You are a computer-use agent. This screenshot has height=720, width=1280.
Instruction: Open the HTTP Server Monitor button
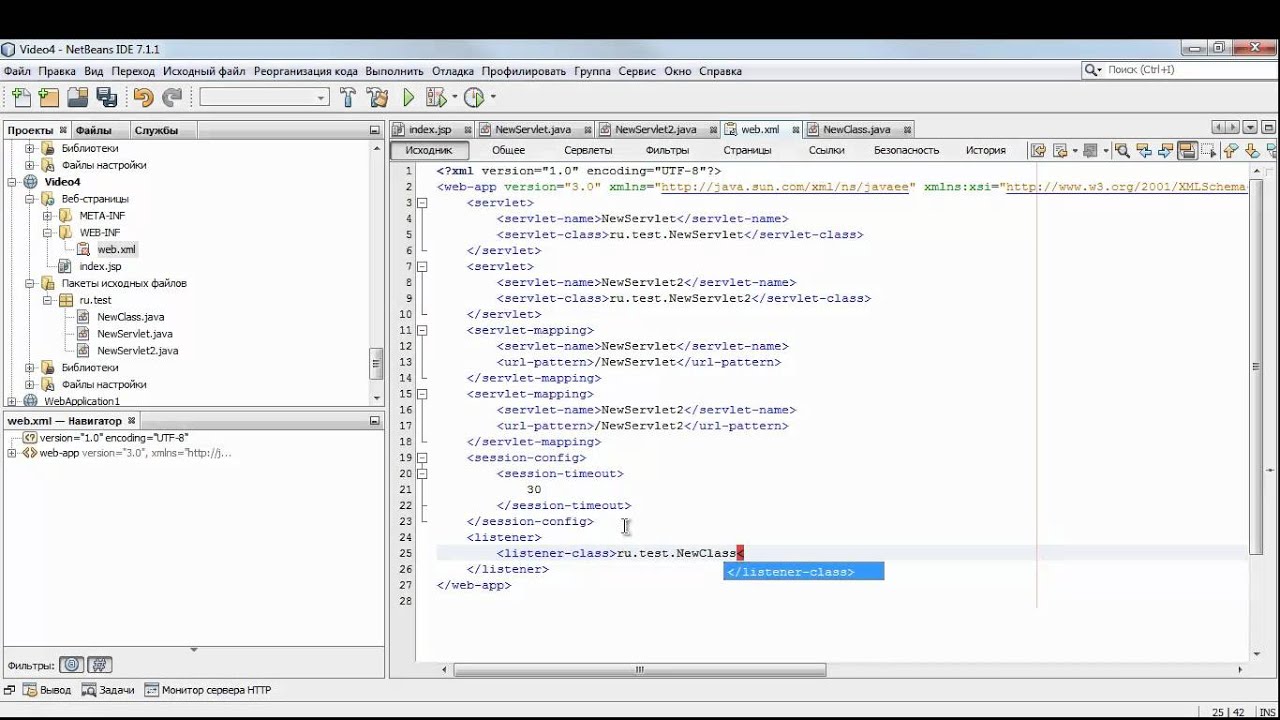click(208, 690)
